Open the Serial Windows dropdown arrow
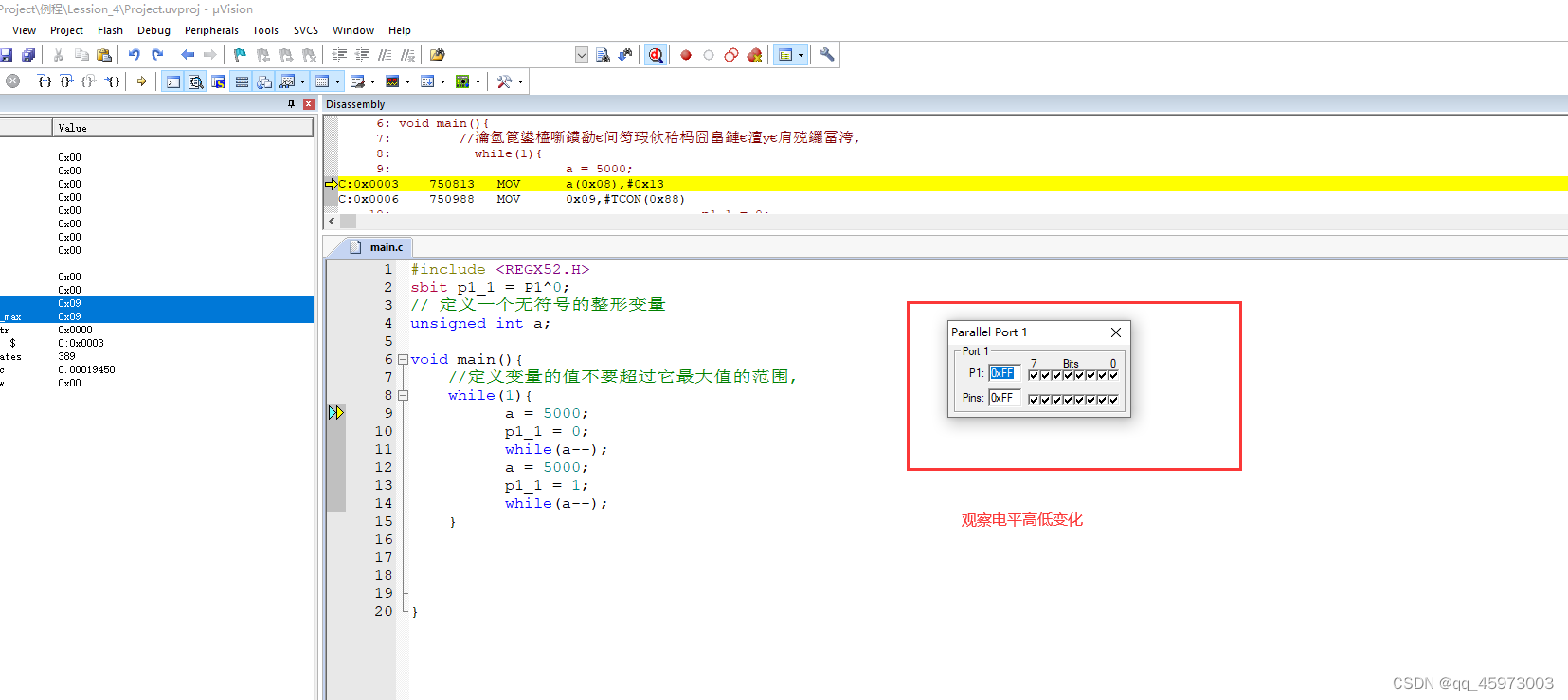The height and width of the screenshot is (700, 1568). click(373, 81)
